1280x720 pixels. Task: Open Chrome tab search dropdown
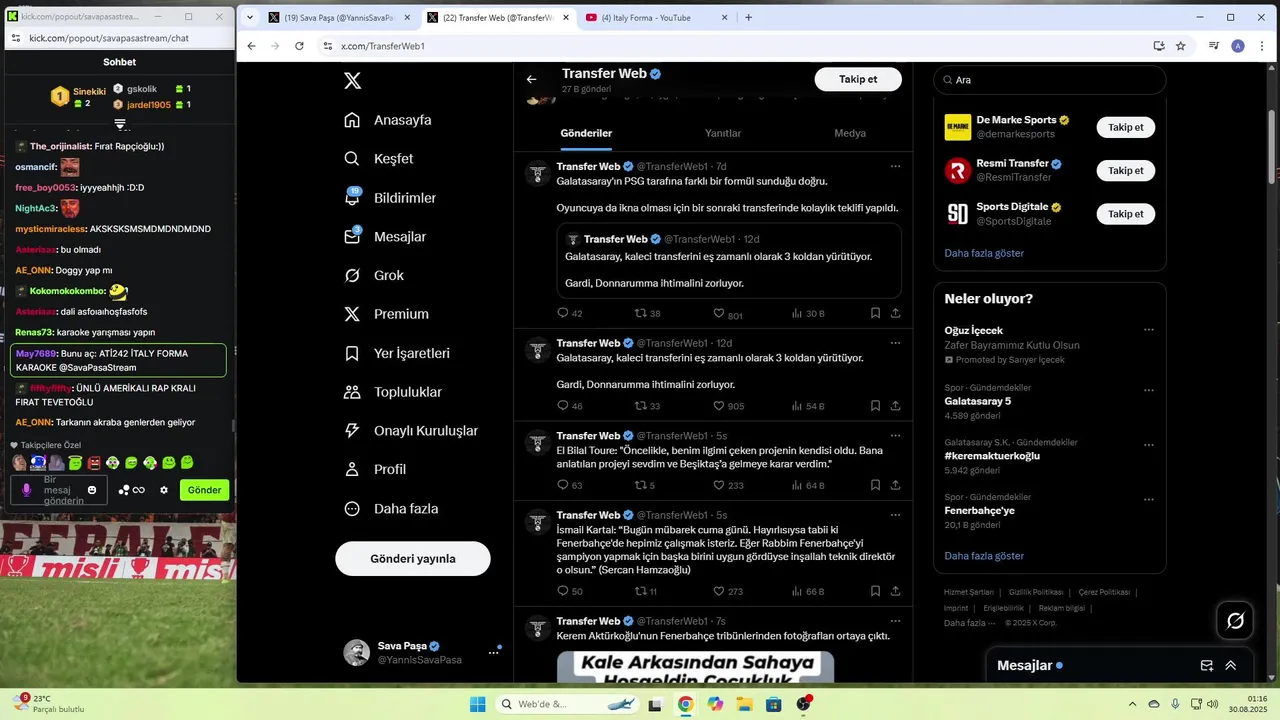tap(249, 17)
